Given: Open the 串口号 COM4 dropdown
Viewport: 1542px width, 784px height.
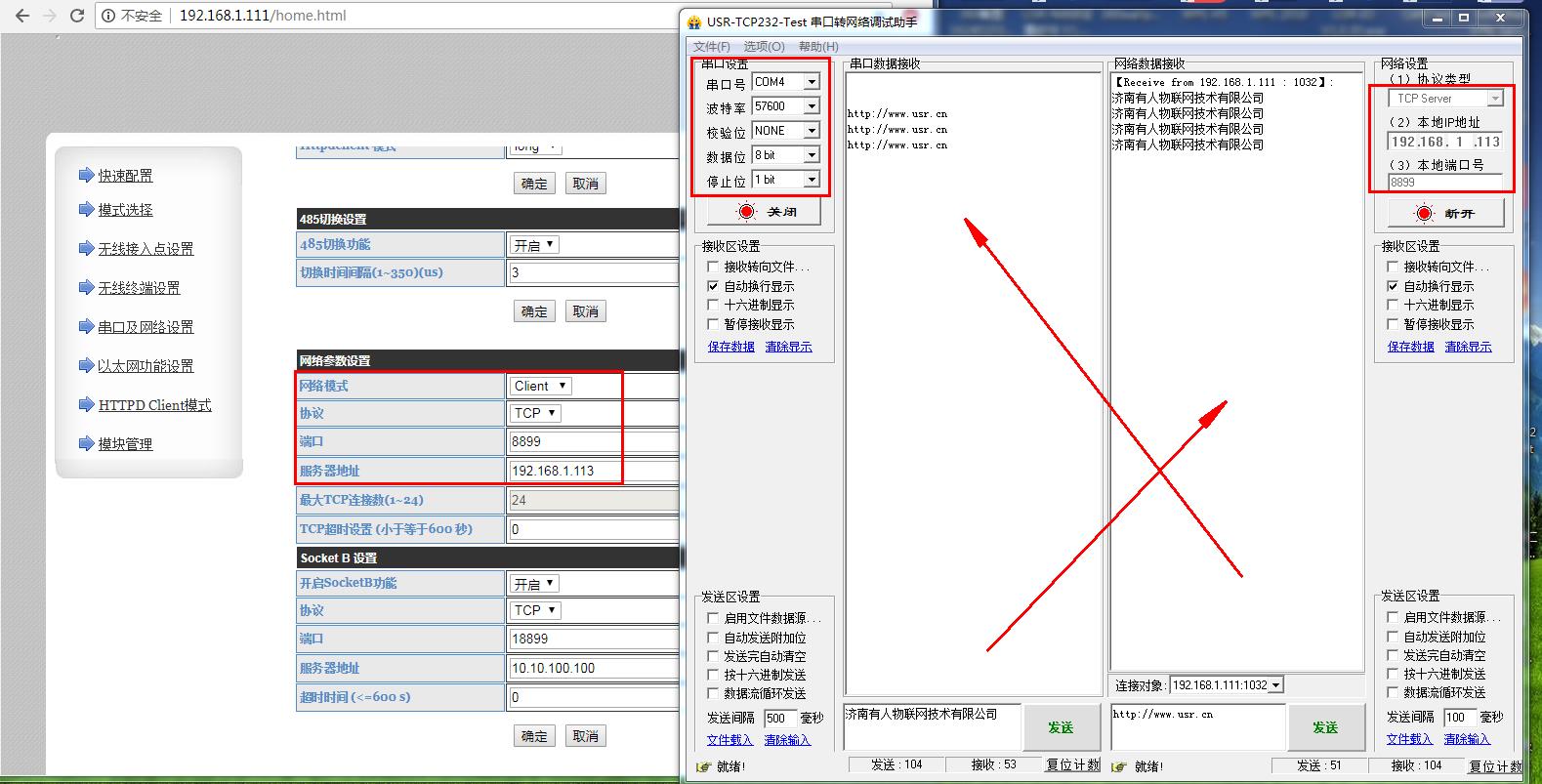Looking at the screenshot, I should click(811, 82).
